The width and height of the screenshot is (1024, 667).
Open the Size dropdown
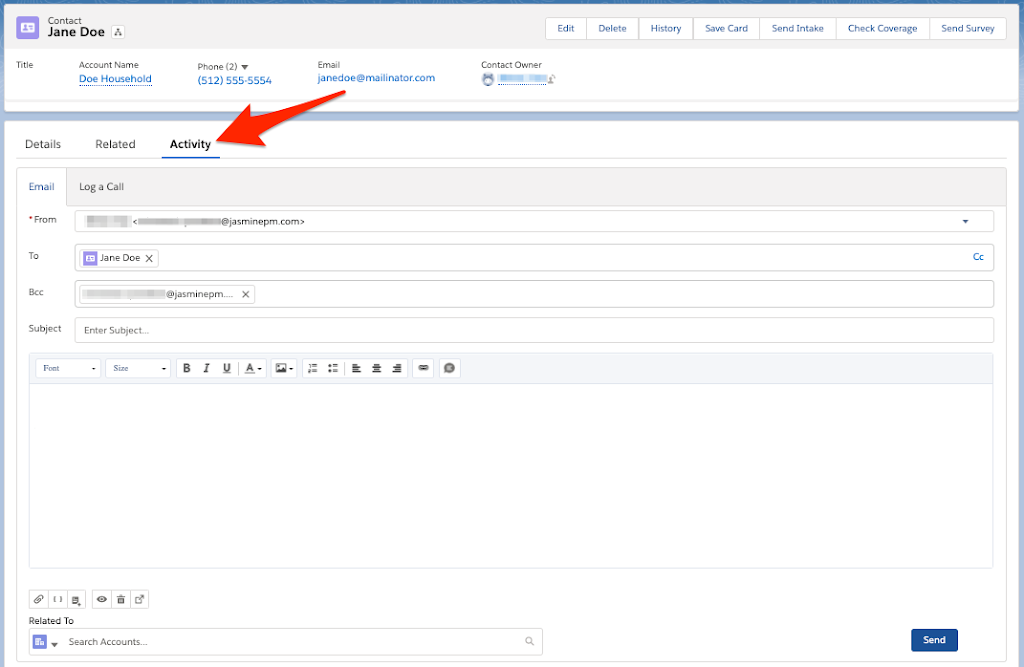pyautogui.click(x=138, y=368)
